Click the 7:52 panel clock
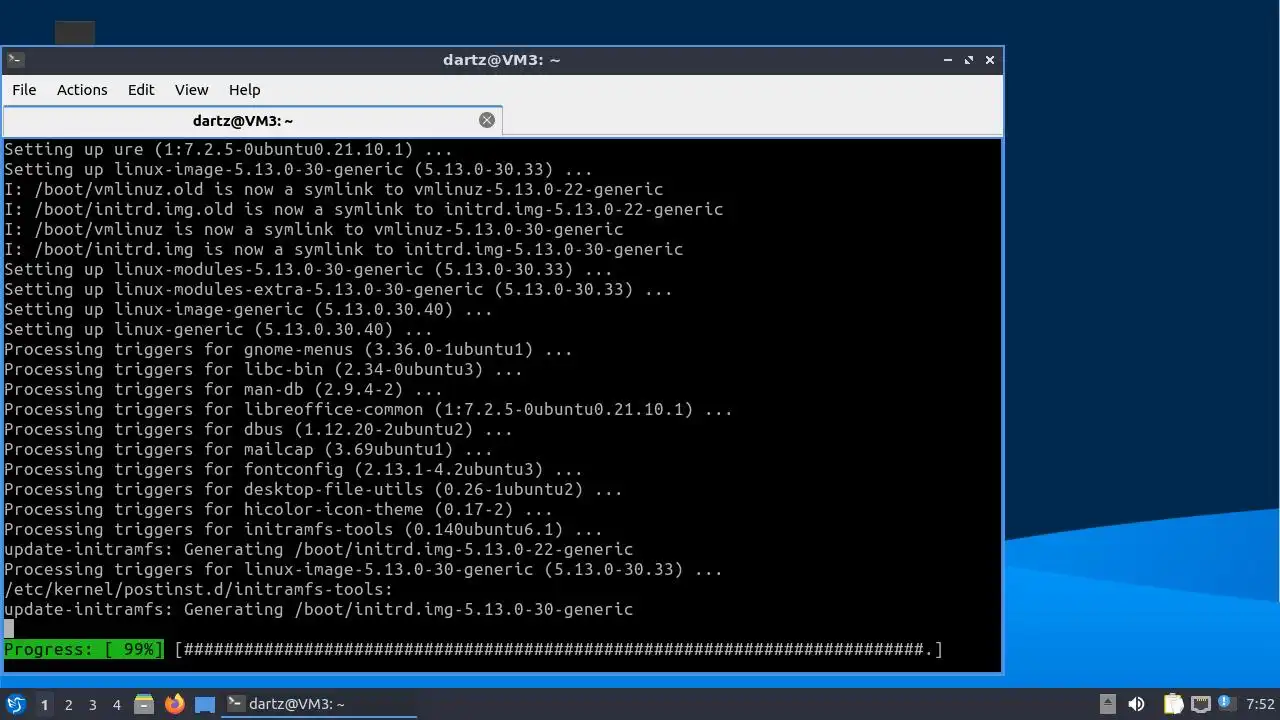The image size is (1280, 720). pyautogui.click(x=1260, y=704)
